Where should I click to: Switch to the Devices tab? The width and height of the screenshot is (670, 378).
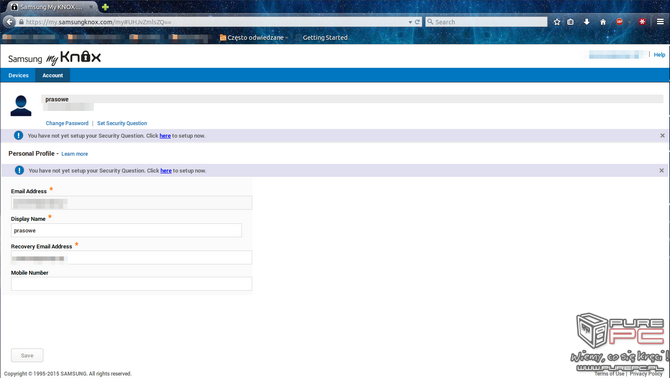click(x=18, y=75)
